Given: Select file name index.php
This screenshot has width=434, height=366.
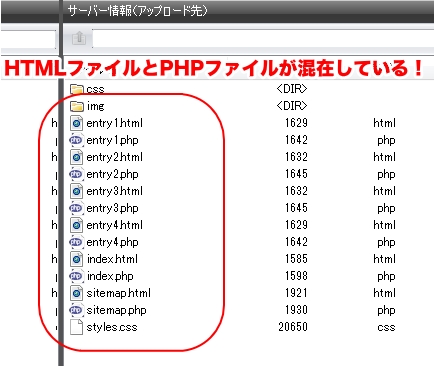Looking at the screenshot, I should point(110,276).
